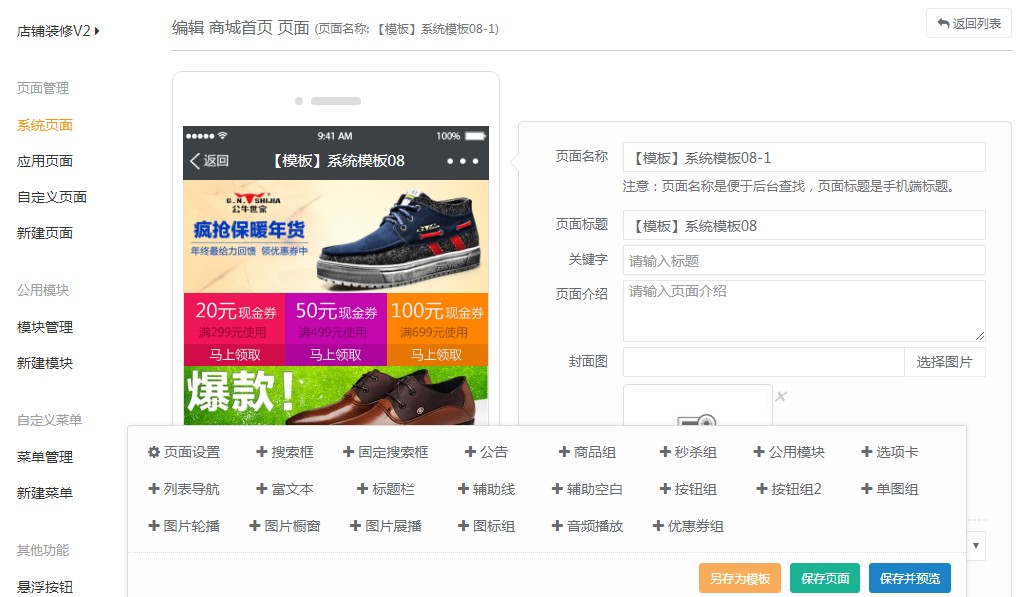Click the 返回列表 button
This screenshot has height=597, width=1023.
click(x=969, y=23)
